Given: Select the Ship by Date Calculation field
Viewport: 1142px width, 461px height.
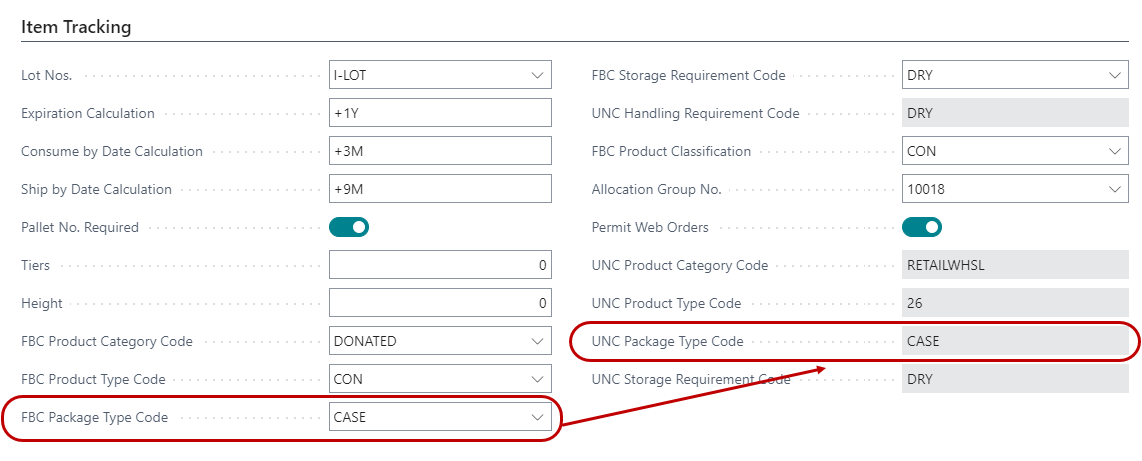Looking at the screenshot, I should [x=440, y=189].
